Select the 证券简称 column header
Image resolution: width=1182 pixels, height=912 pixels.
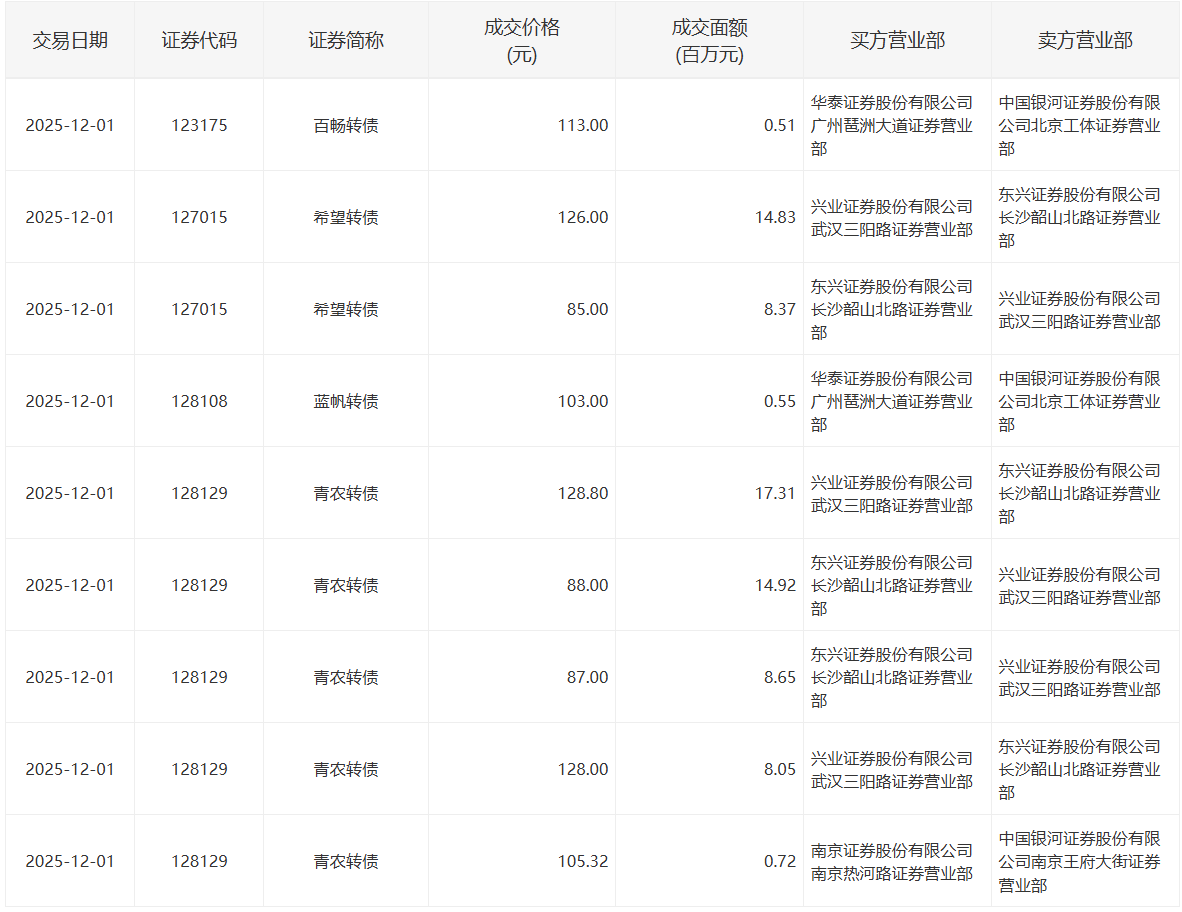346,40
